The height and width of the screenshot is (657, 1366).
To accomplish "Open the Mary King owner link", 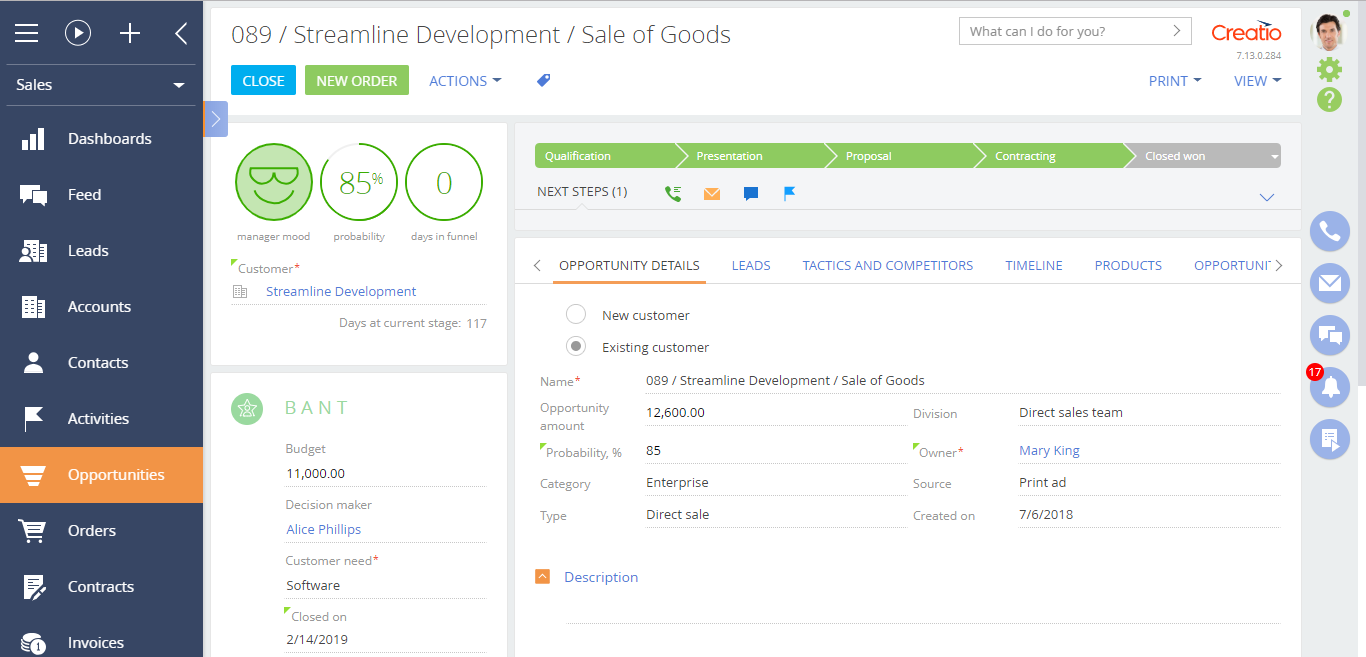I will (1049, 451).
